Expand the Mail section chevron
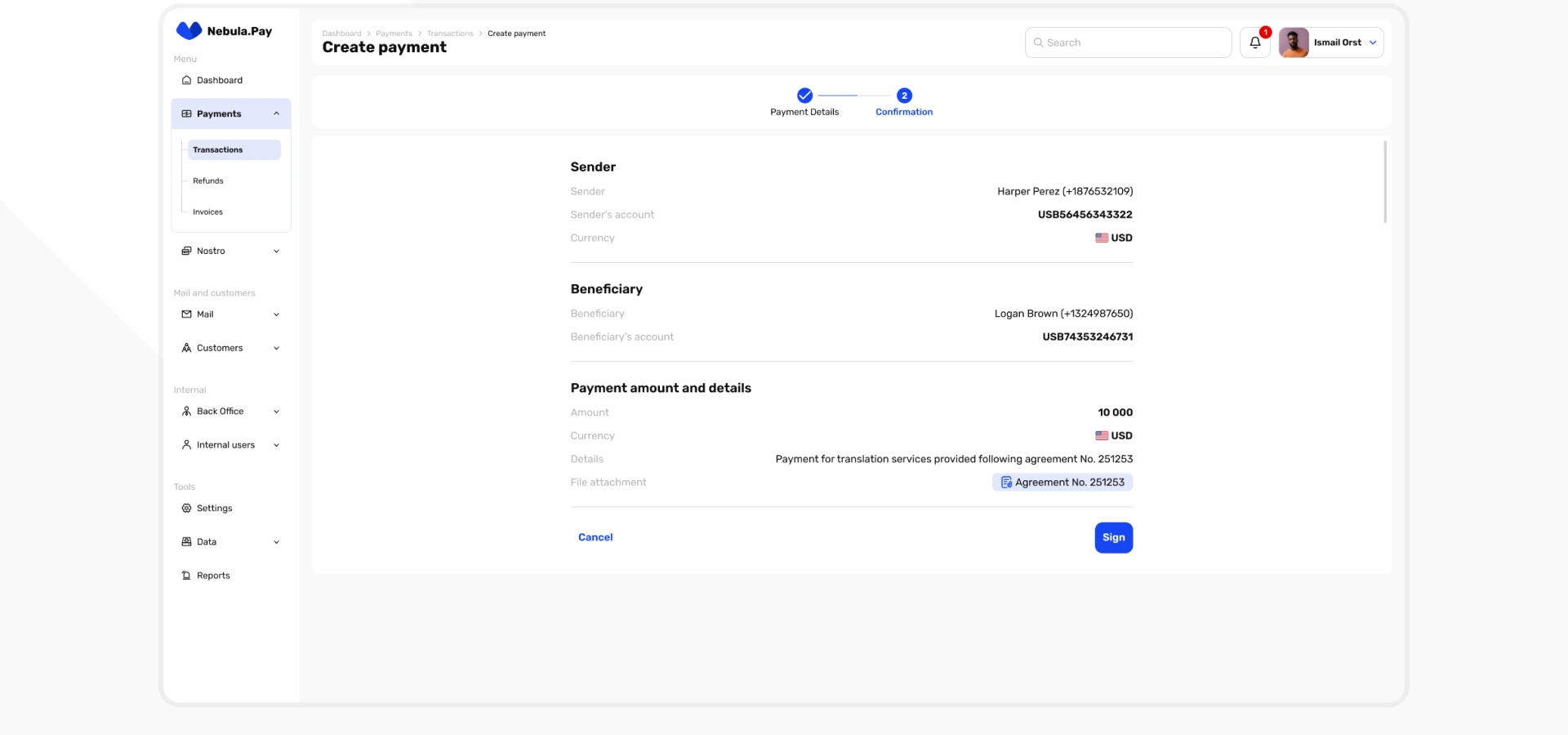The height and width of the screenshot is (735, 1568). (x=276, y=314)
